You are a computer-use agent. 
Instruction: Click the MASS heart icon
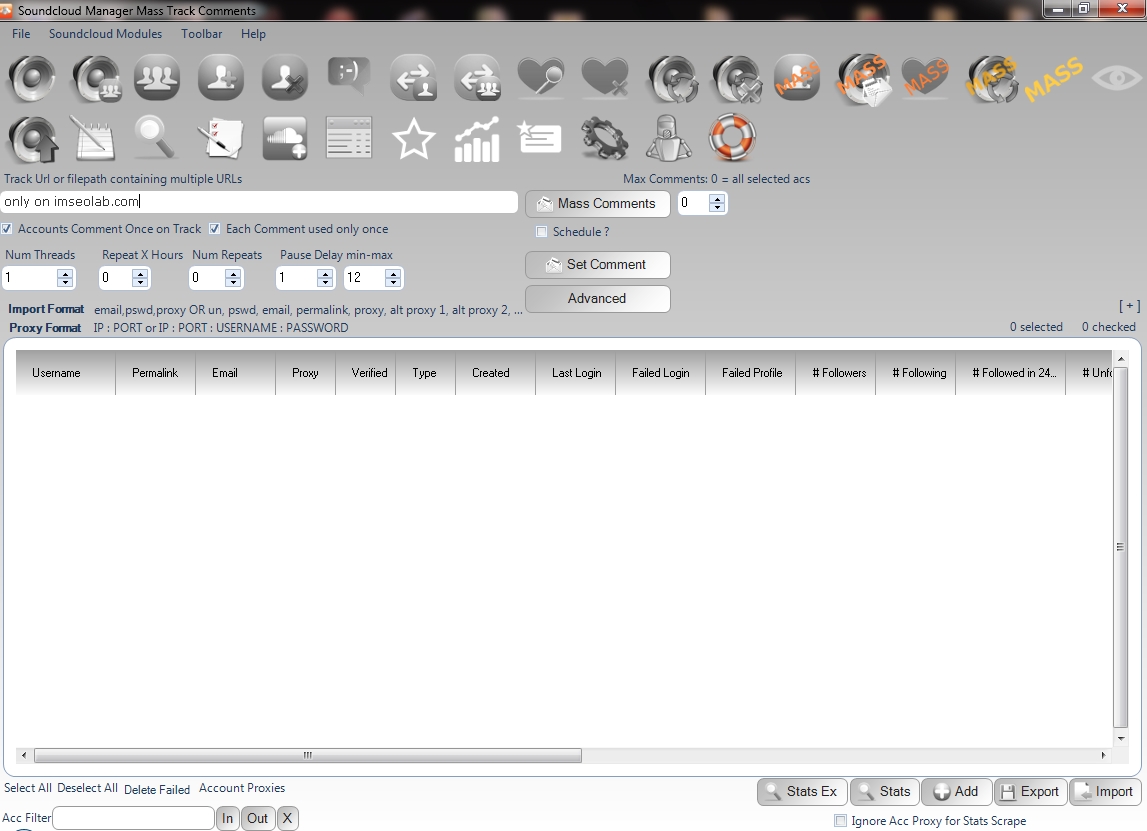pos(925,77)
